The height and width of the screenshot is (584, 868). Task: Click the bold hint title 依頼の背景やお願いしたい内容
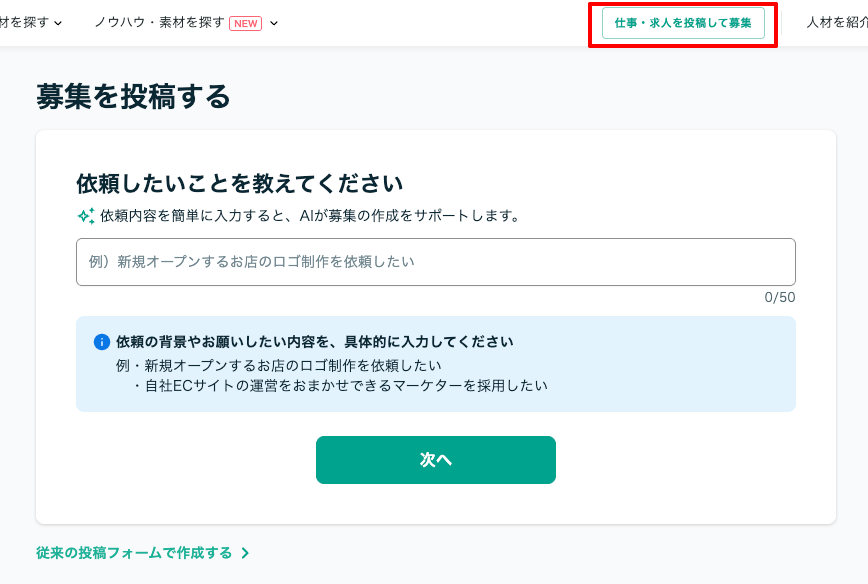coord(314,342)
